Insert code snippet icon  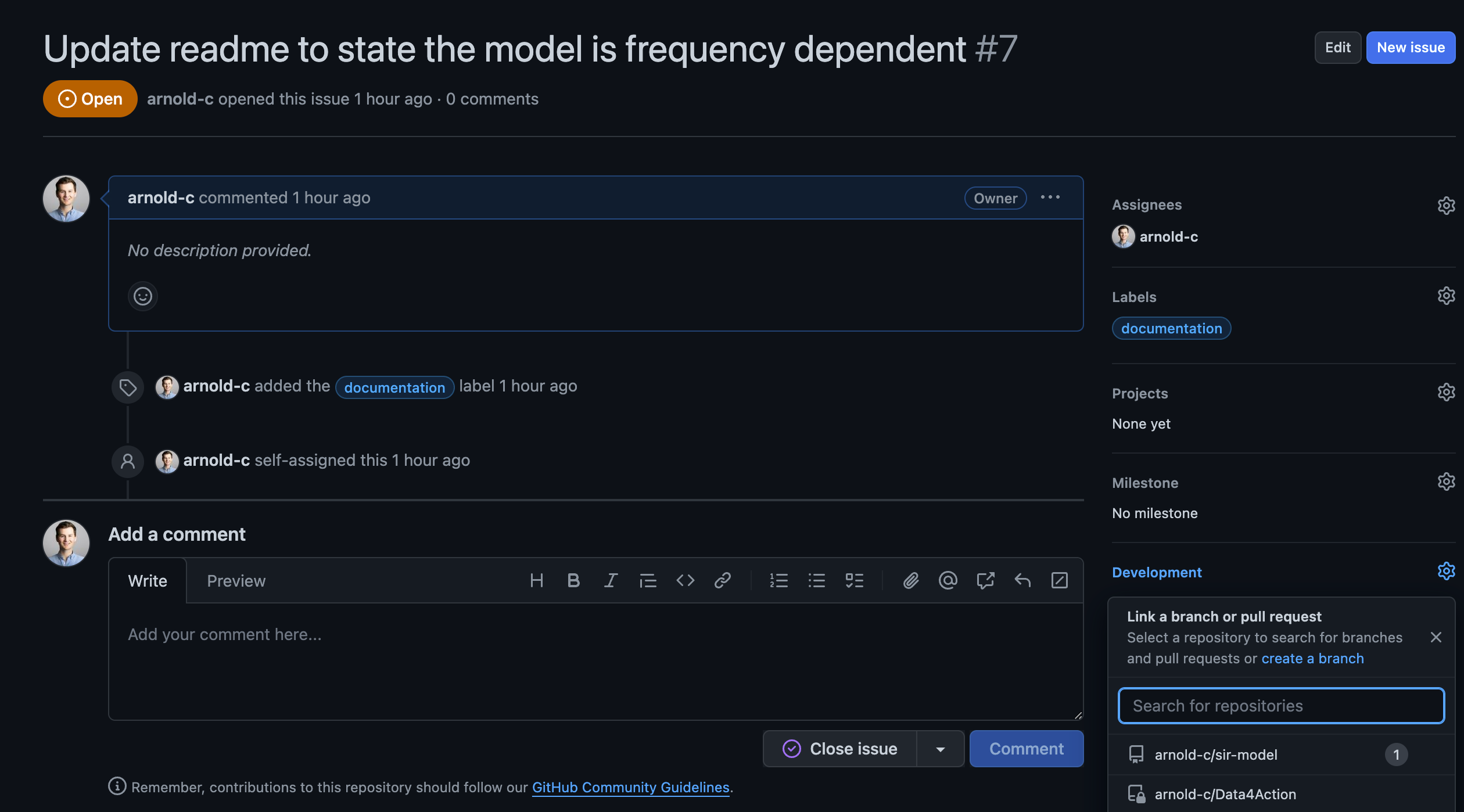pos(686,580)
